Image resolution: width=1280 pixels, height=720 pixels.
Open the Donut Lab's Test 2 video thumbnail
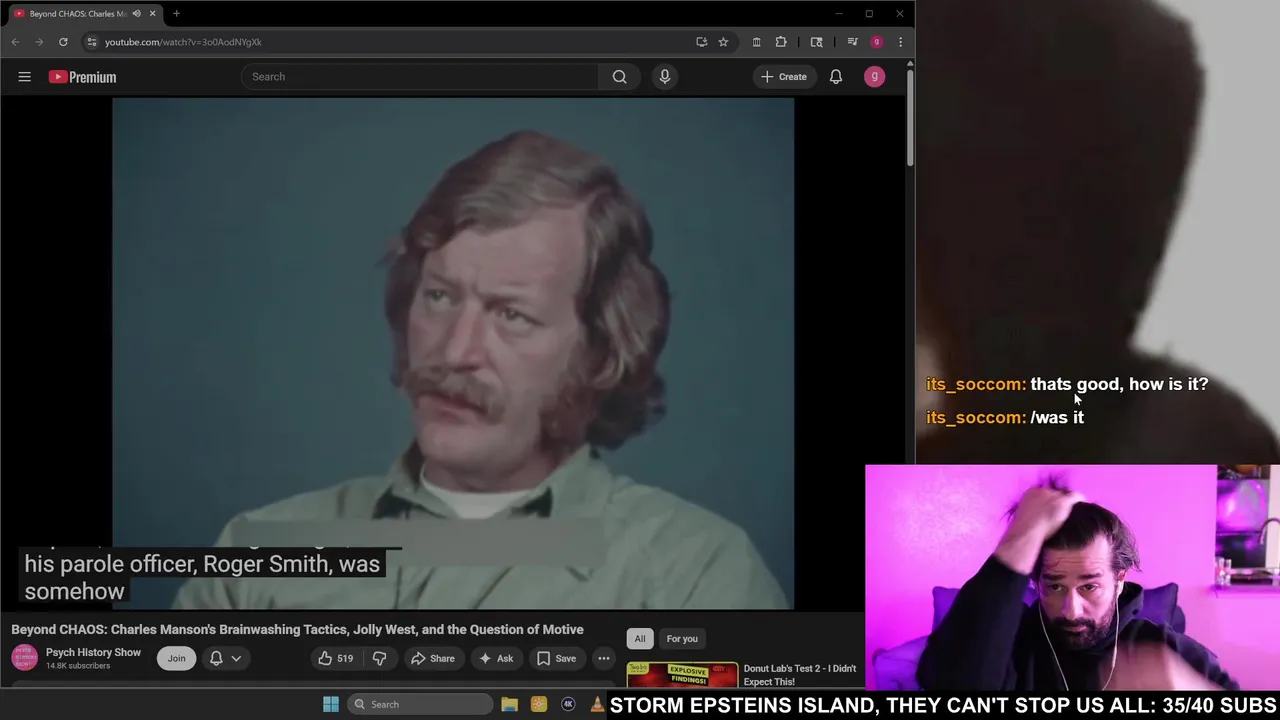682,675
